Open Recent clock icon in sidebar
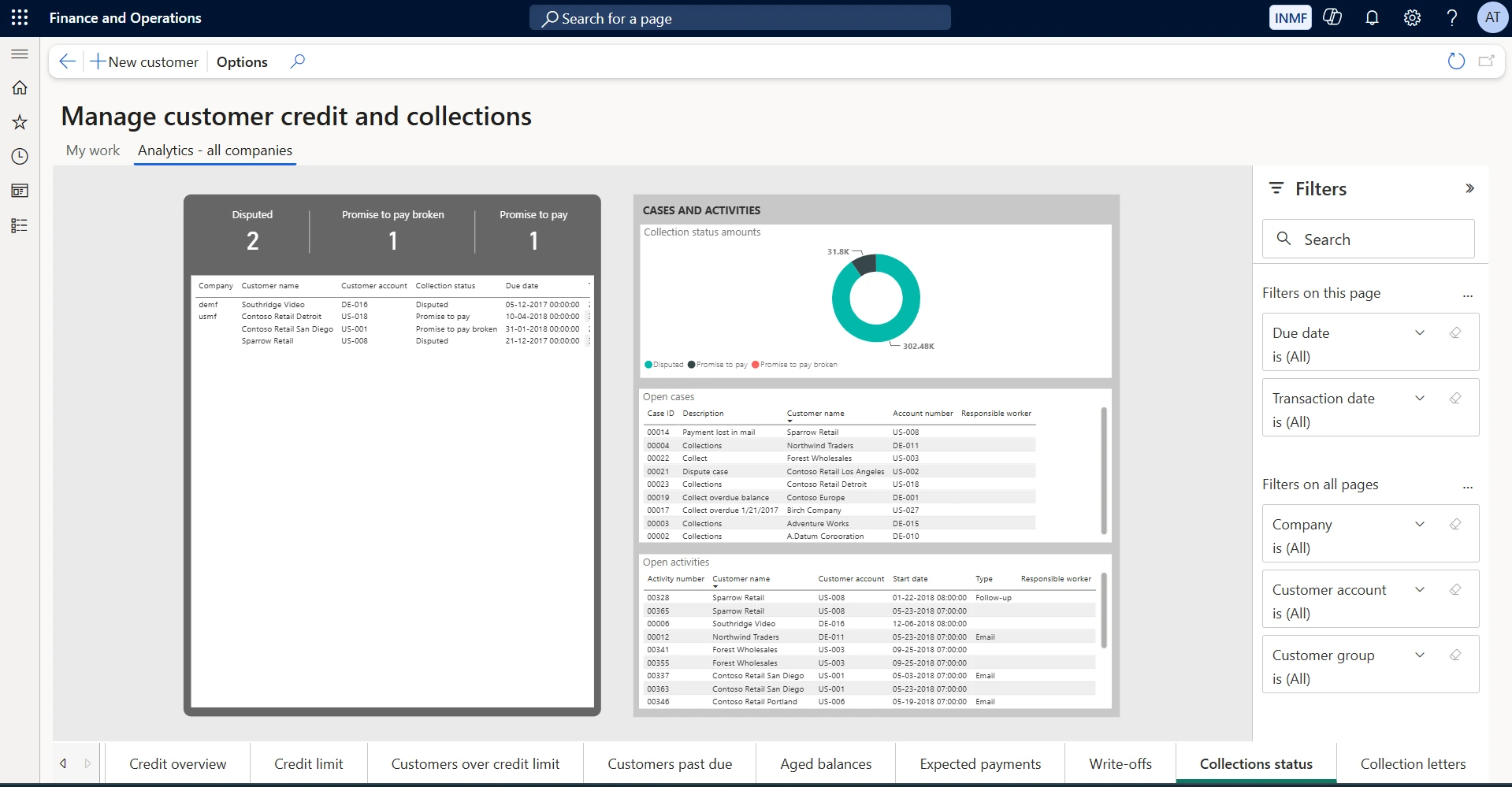 point(20,157)
